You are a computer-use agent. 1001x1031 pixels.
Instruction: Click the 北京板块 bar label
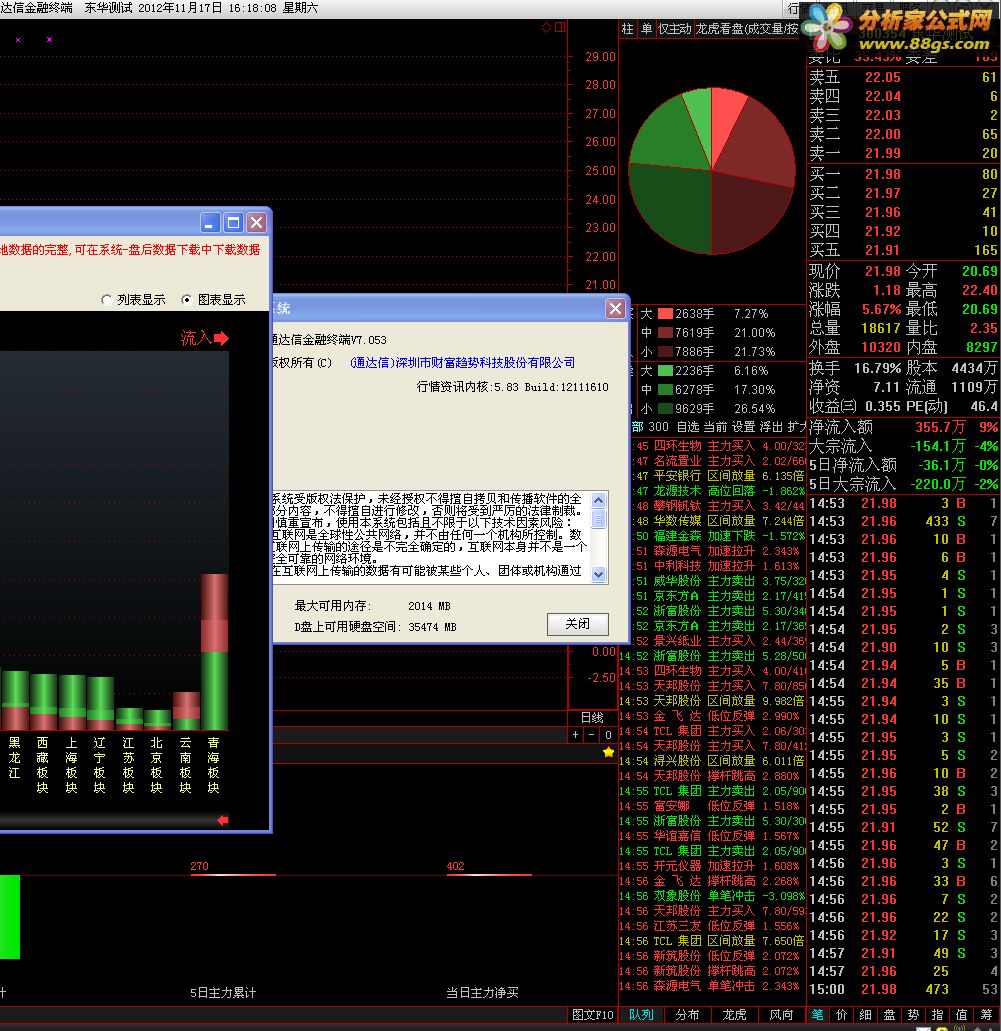tap(157, 765)
